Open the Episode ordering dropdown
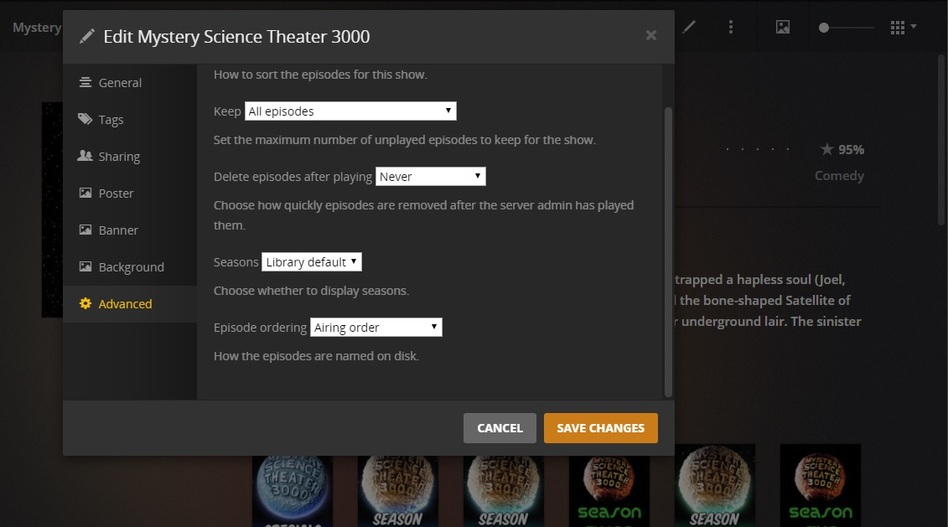Image resolution: width=948 pixels, height=527 pixels. click(x=376, y=327)
